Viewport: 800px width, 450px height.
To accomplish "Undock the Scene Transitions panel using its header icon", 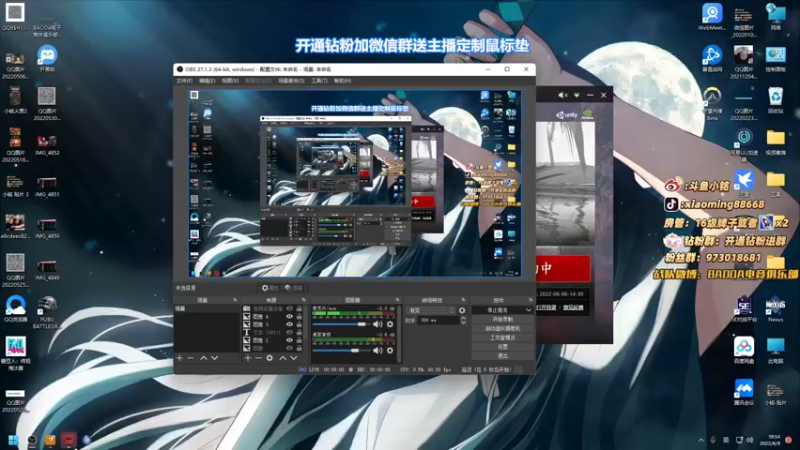I will click(x=463, y=300).
